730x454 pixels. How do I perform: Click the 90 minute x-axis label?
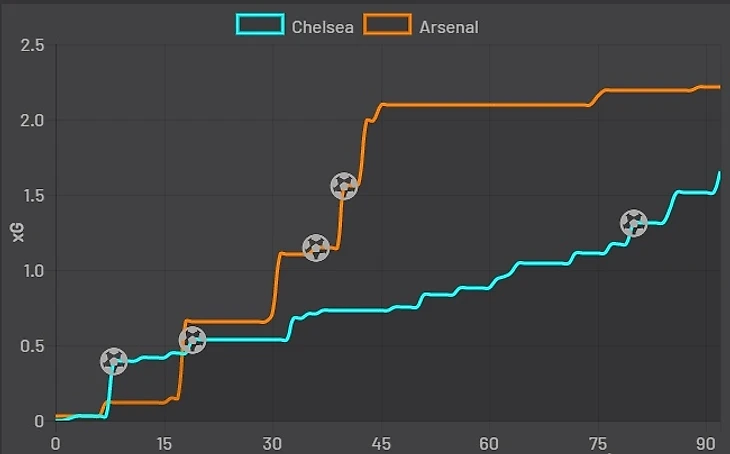click(706, 443)
